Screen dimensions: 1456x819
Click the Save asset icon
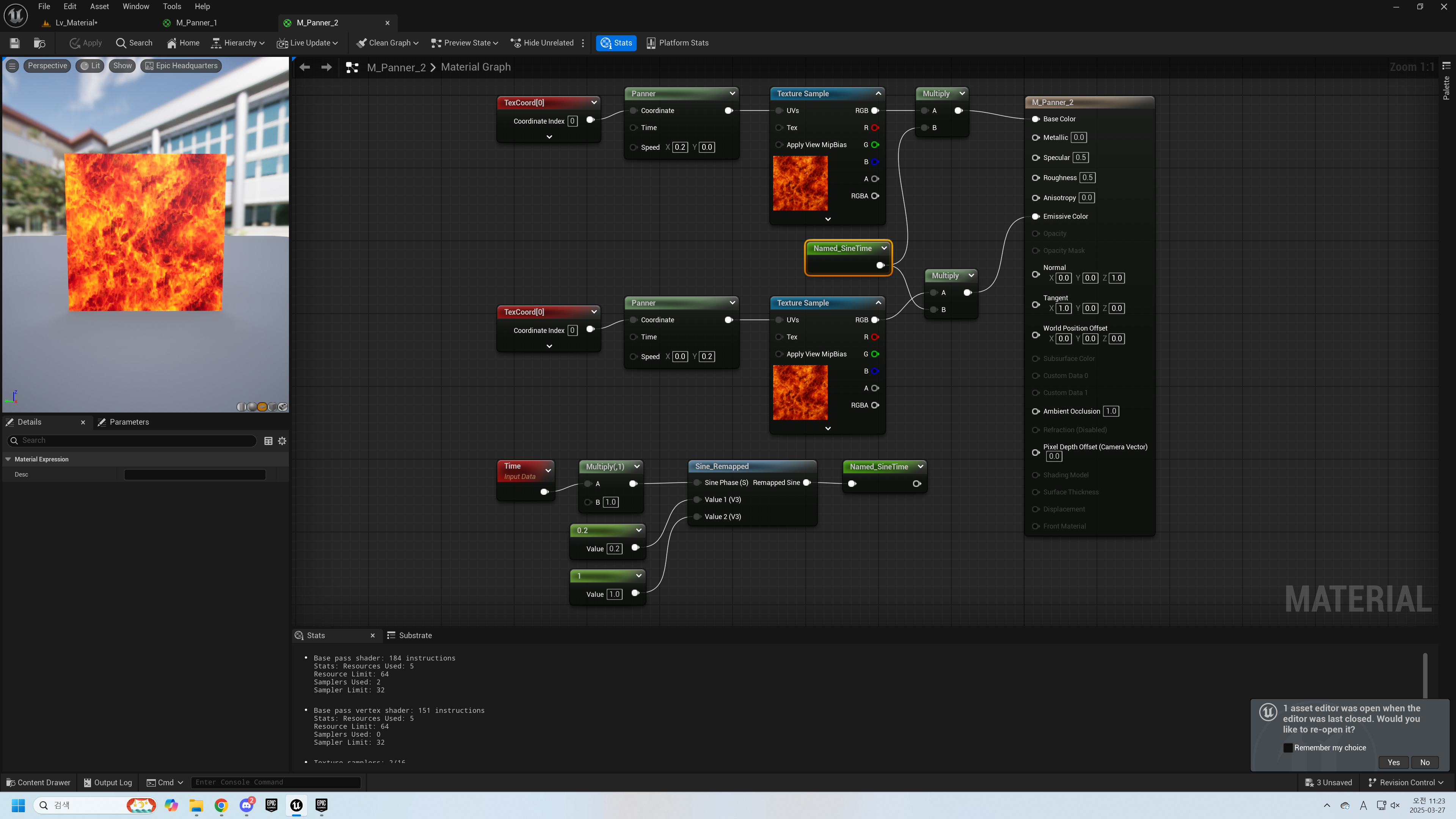pos(15,43)
